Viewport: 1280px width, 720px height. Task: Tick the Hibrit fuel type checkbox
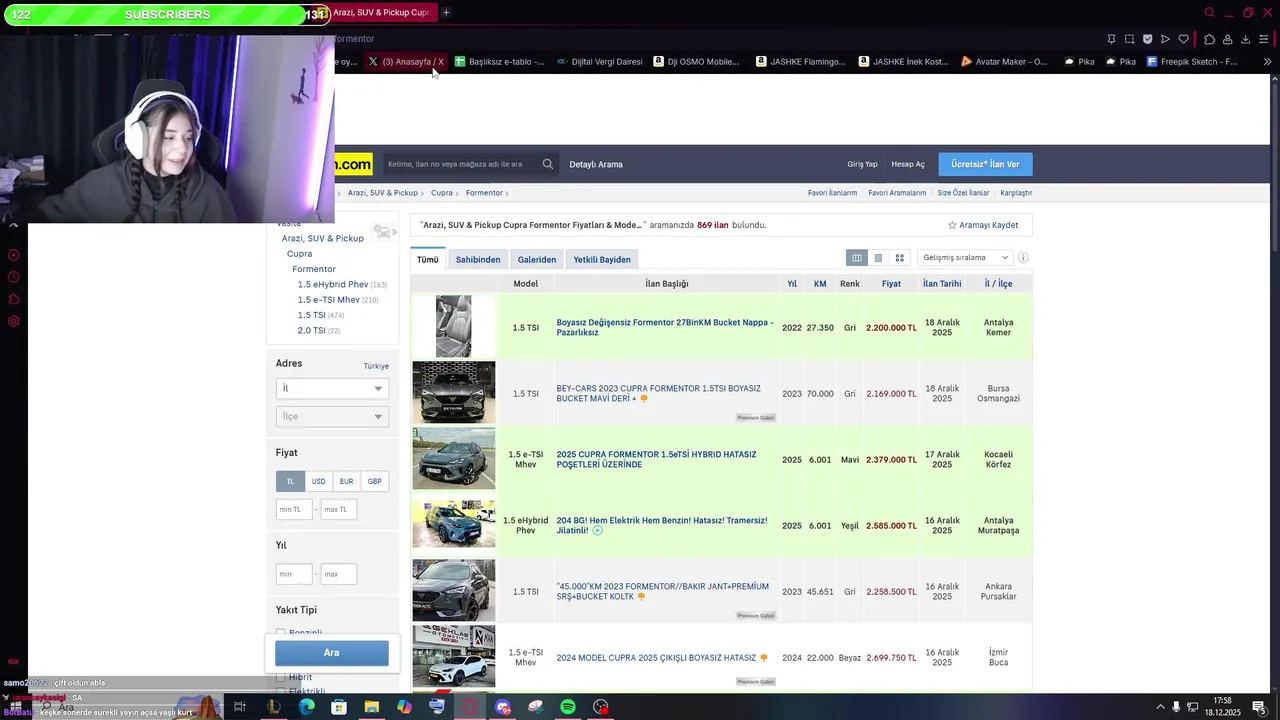tap(280, 677)
